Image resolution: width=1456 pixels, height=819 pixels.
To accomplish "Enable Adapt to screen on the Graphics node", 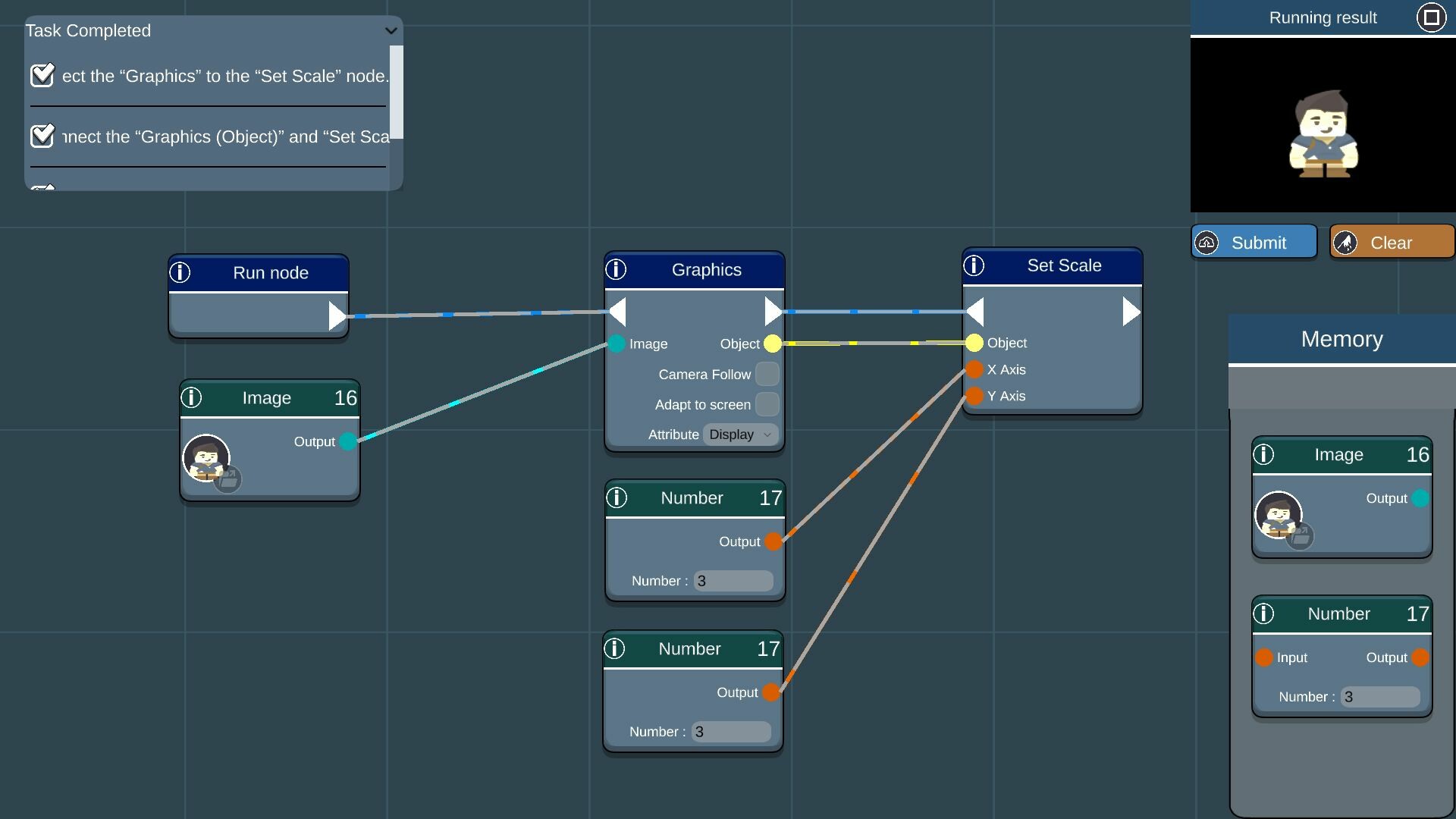I will pyautogui.click(x=768, y=404).
